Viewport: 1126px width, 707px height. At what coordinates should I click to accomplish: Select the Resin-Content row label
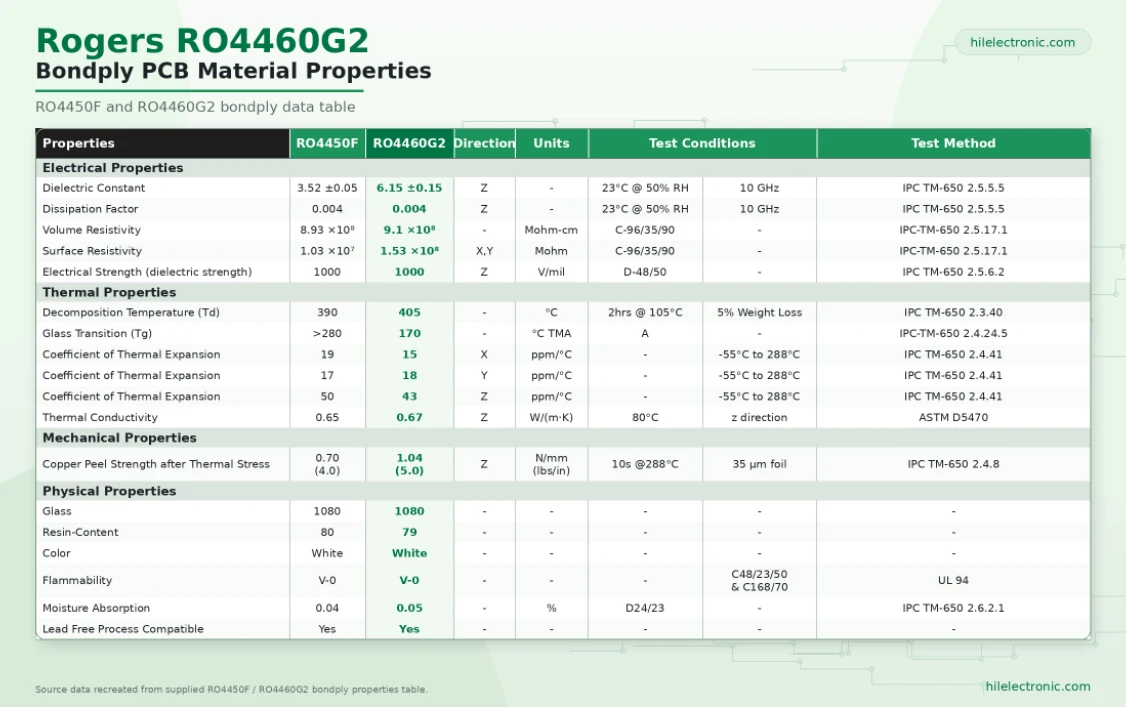coord(80,533)
